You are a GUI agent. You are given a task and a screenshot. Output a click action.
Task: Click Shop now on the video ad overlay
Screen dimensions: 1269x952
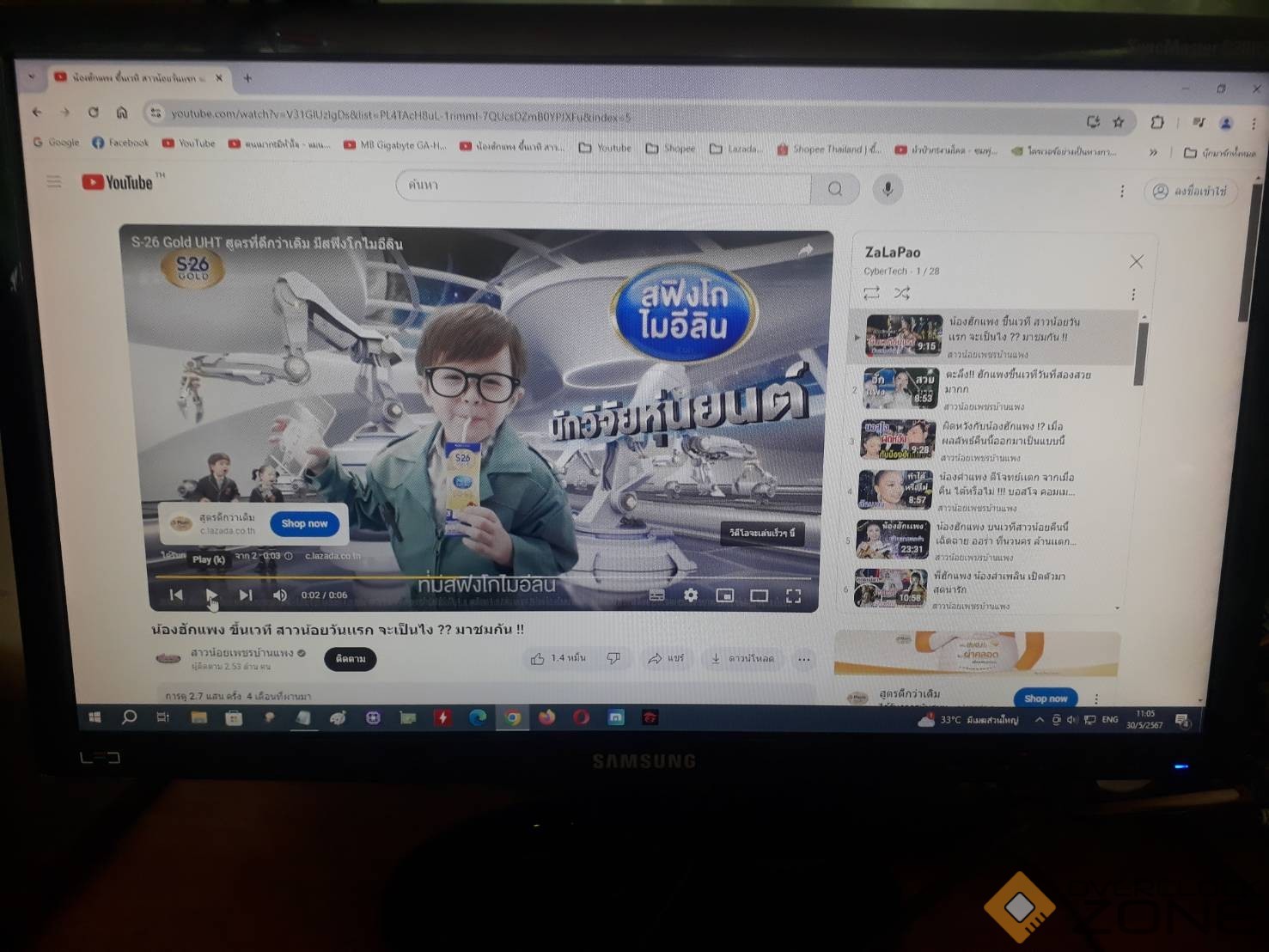click(x=304, y=523)
